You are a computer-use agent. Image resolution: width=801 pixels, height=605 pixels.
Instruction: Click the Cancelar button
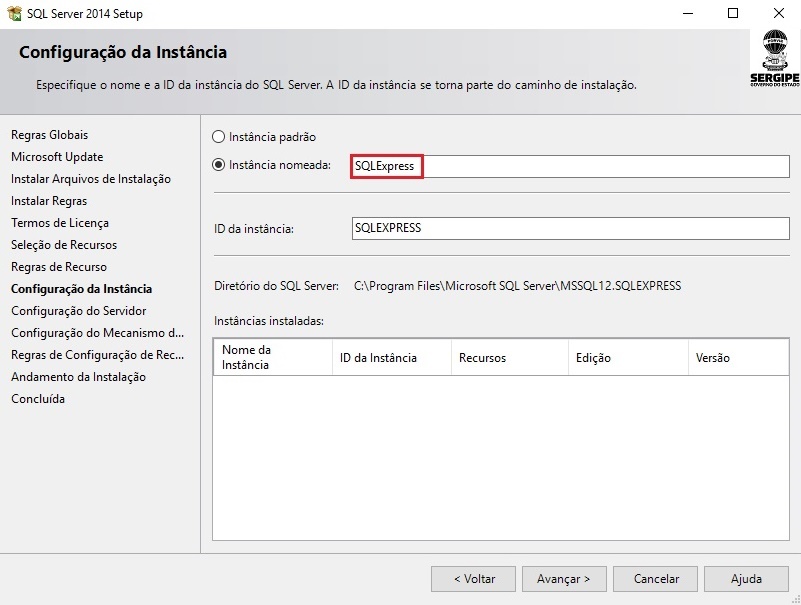tap(656, 579)
